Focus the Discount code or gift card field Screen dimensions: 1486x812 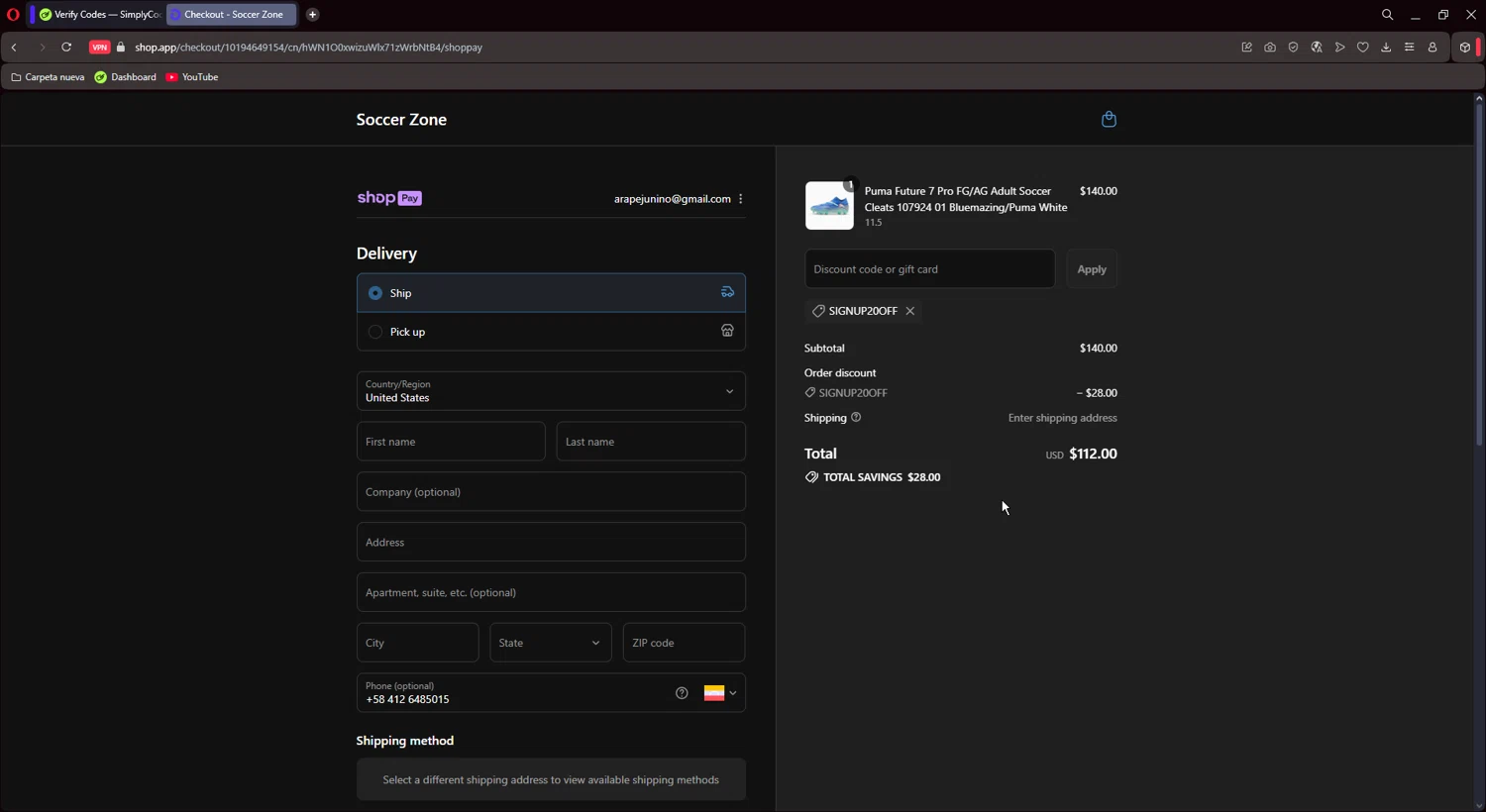(x=929, y=269)
